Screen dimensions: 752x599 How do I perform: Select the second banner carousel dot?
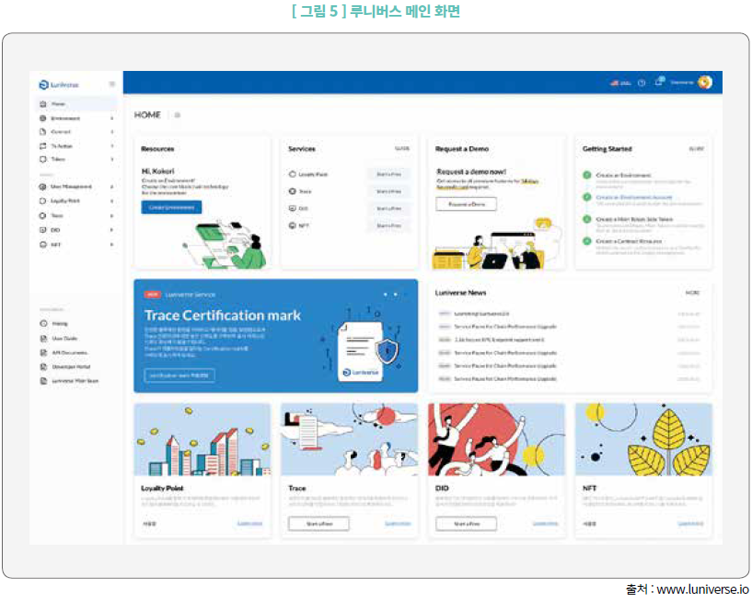tap(395, 294)
